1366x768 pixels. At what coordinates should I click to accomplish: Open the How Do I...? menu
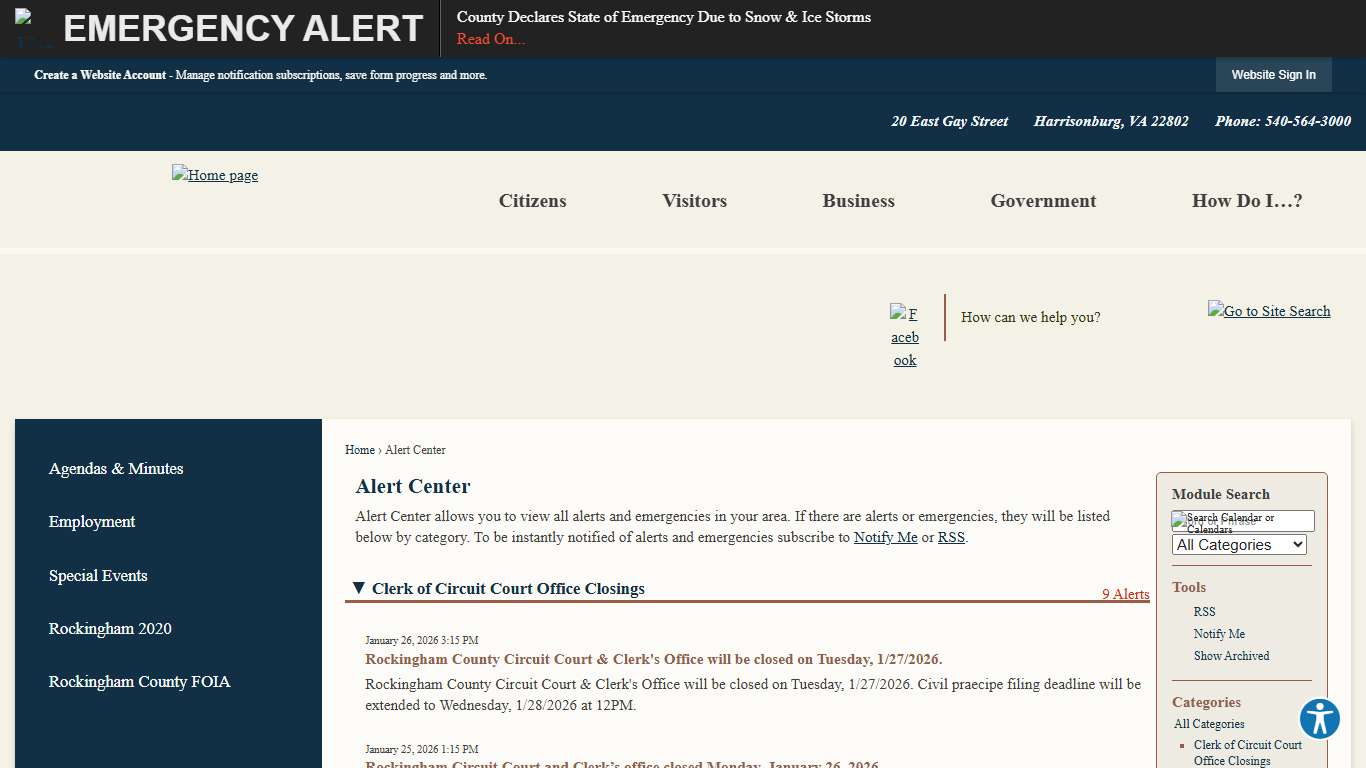pyautogui.click(x=1246, y=201)
